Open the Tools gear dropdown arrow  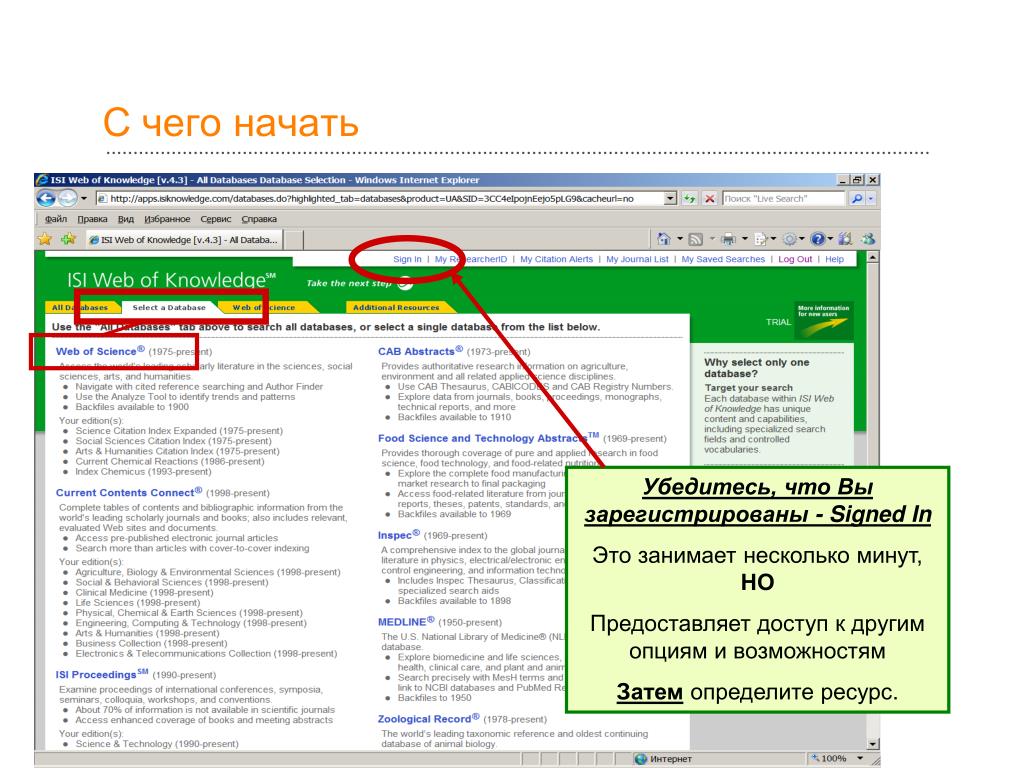802,239
